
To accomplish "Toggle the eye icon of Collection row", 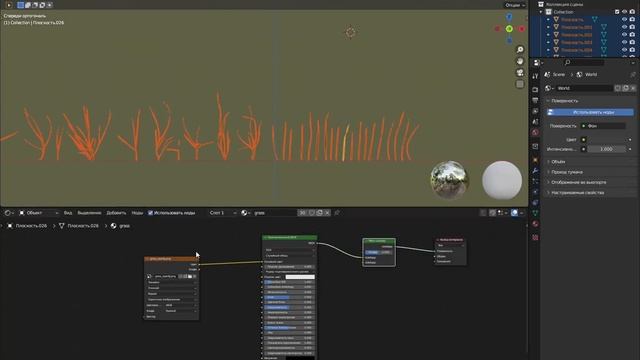I will click(624, 12).
